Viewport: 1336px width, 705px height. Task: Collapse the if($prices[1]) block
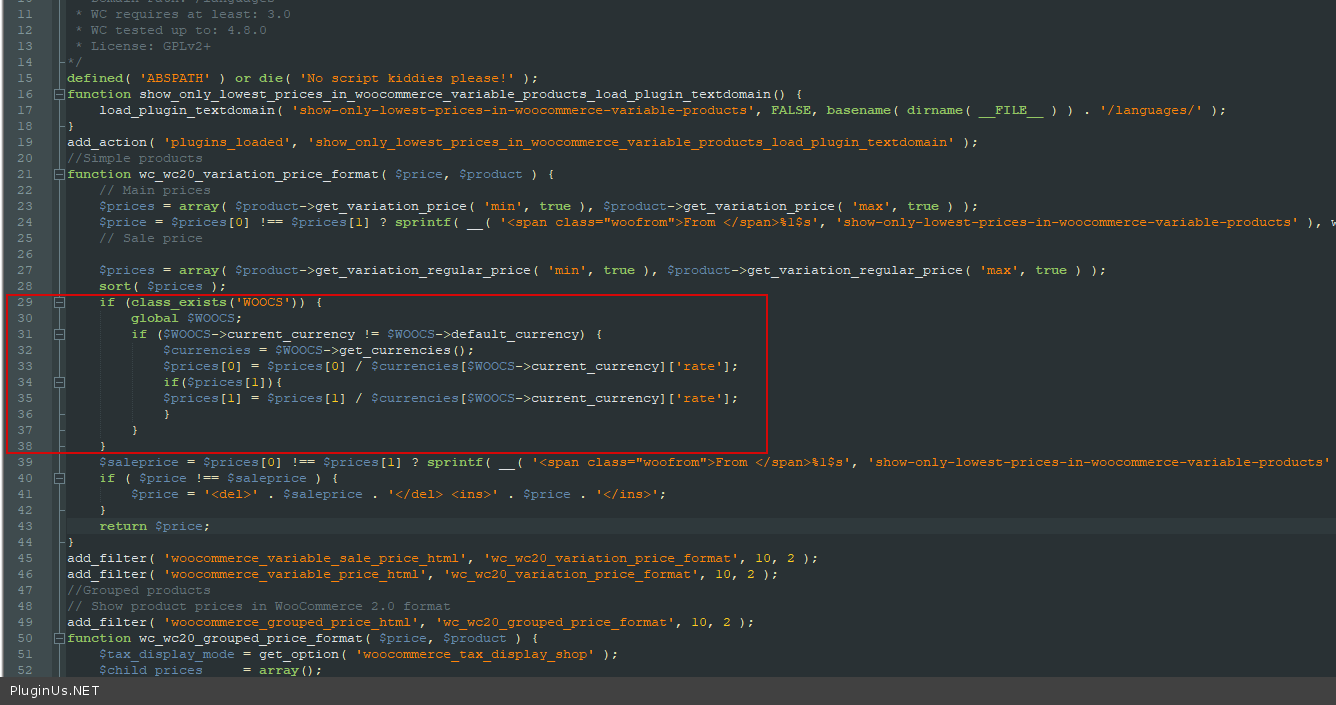(x=59, y=382)
